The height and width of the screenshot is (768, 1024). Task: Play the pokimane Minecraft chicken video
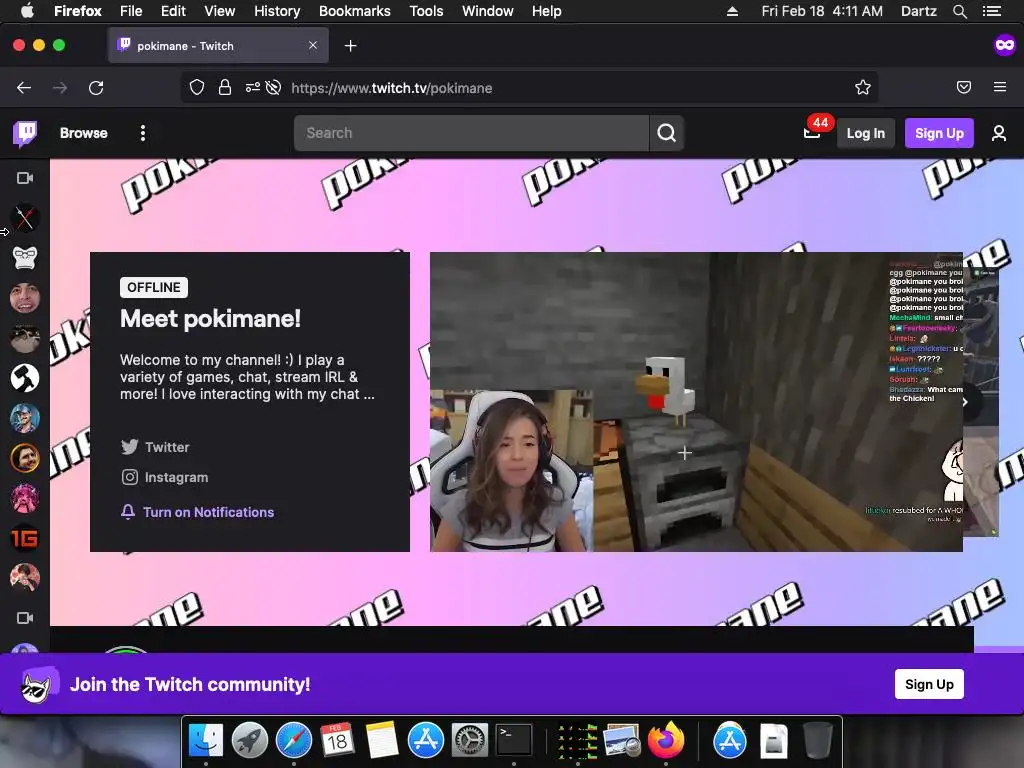coord(696,402)
